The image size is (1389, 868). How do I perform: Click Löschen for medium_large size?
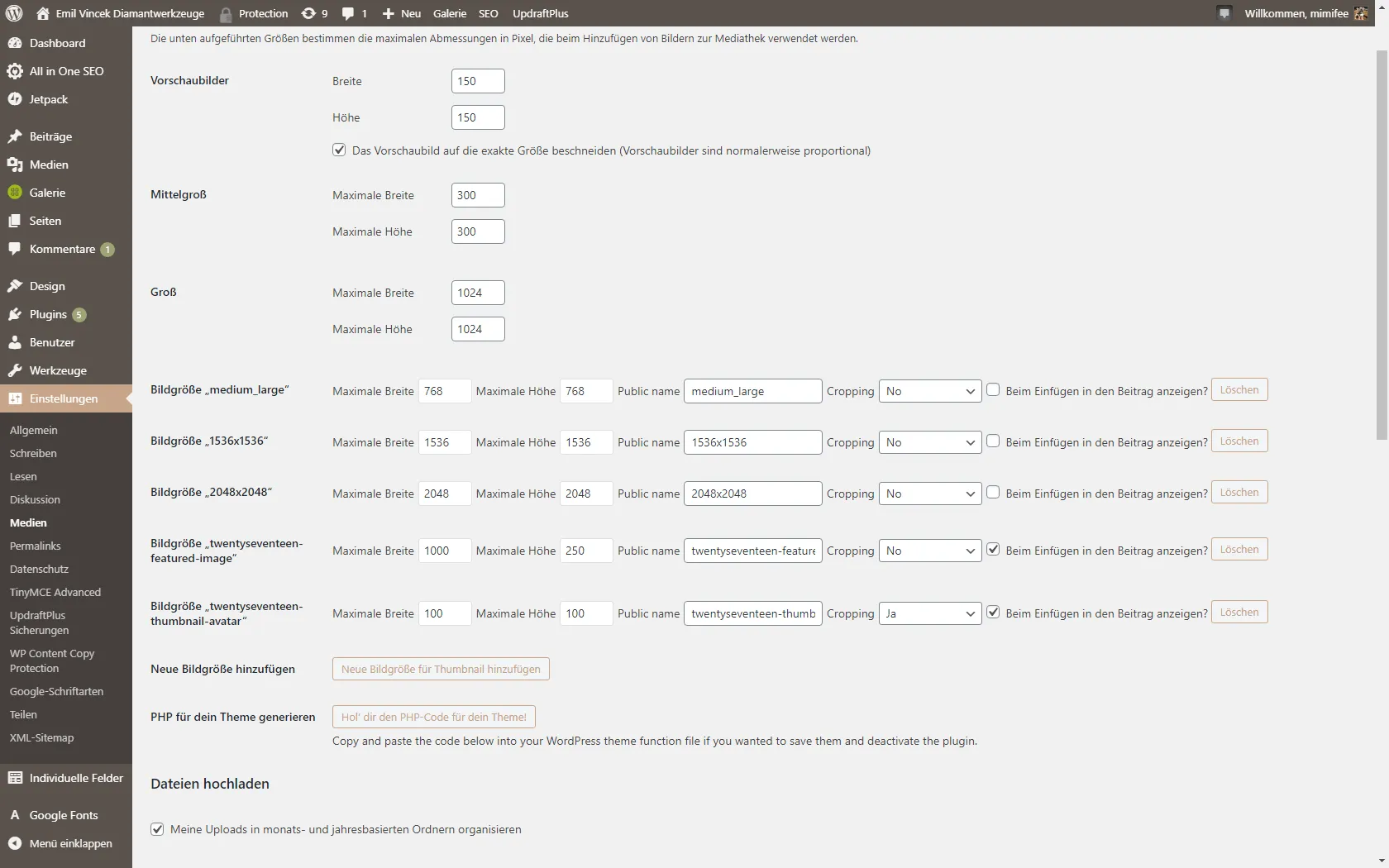pyautogui.click(x=1239, y=389)
